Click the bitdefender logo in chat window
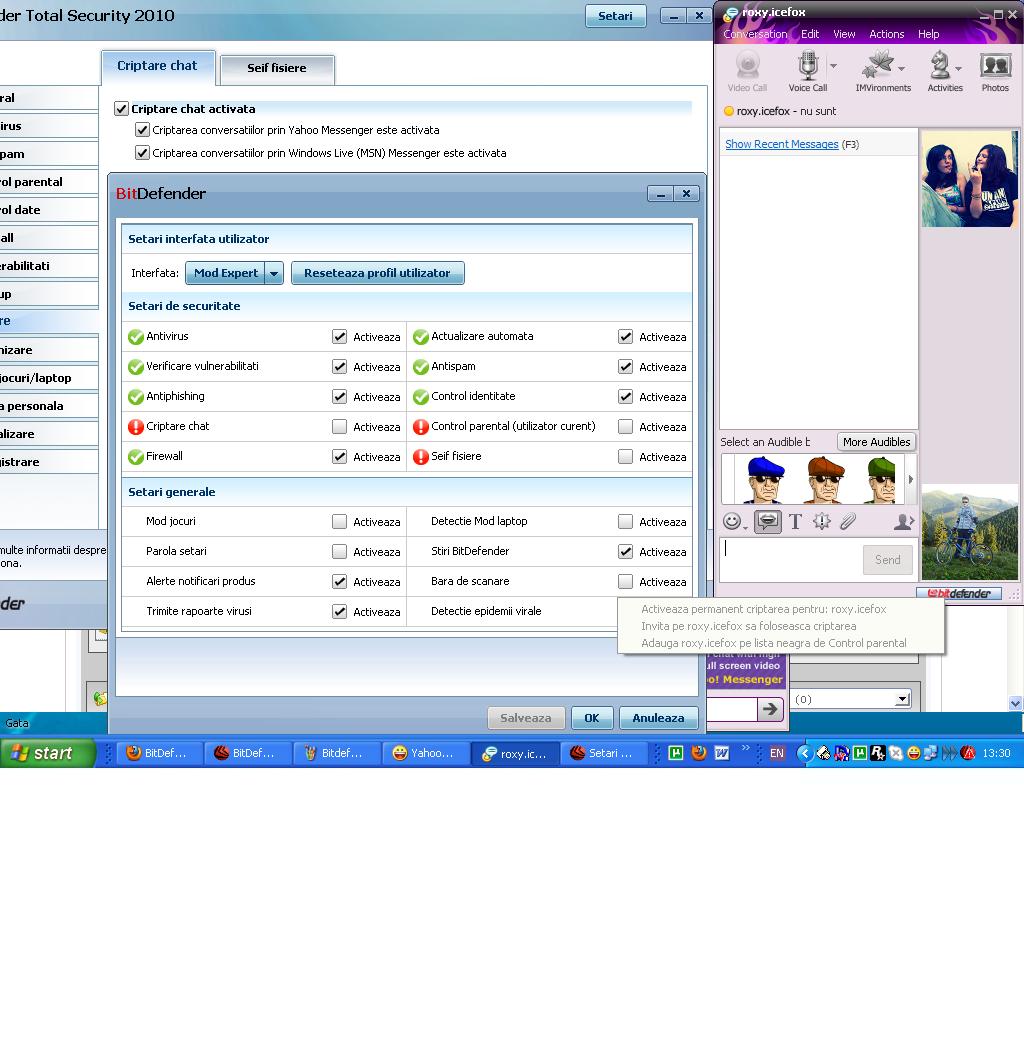This screenshot has width=1024, height=1064. tap(959, 594)
